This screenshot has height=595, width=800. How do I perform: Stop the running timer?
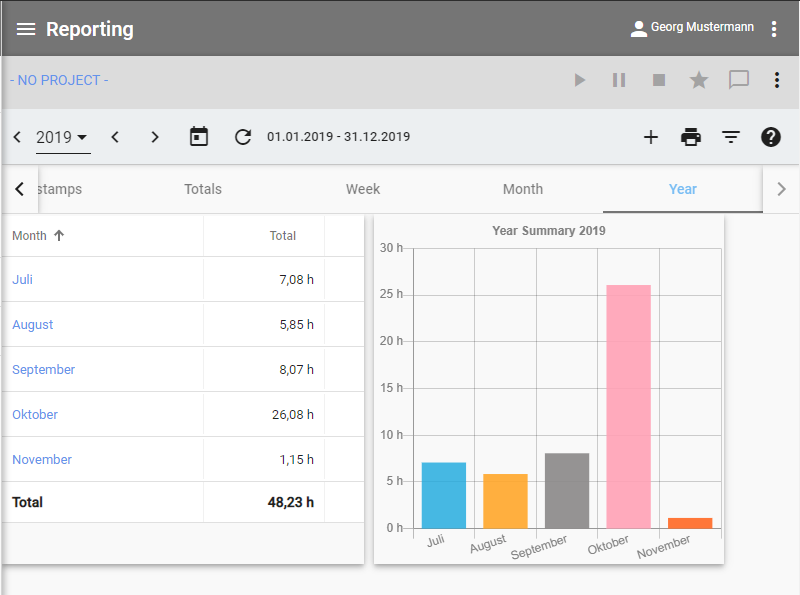pyautogui.click(x=659, y=80)
